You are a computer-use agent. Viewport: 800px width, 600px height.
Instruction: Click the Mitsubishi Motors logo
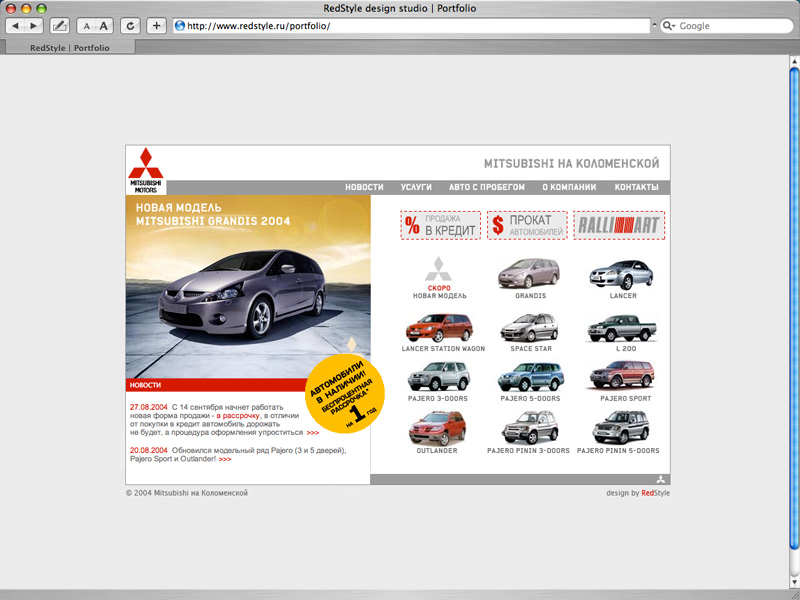[x=145, y=170]
